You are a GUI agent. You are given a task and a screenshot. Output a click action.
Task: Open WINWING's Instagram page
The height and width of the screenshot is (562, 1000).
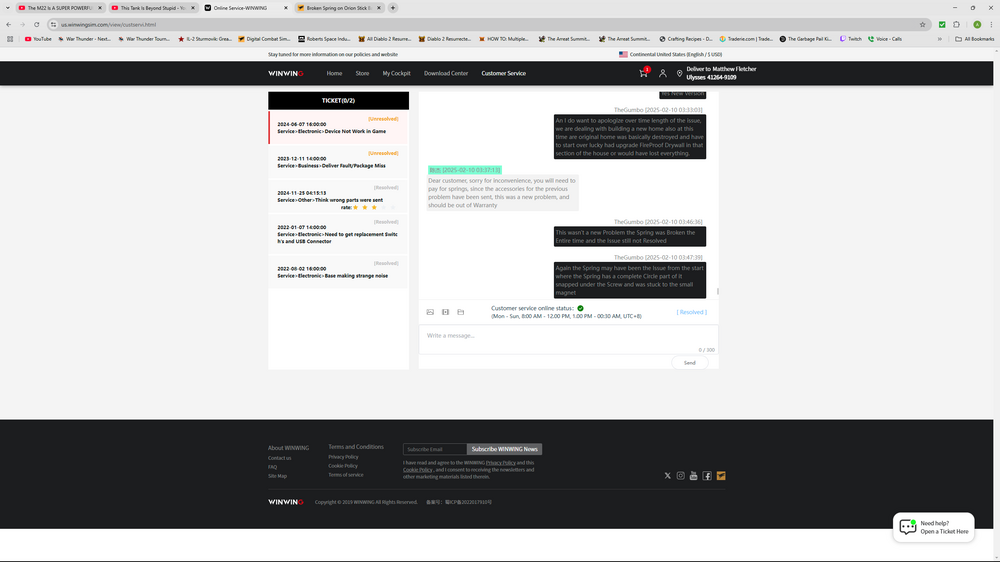[680, 476]
